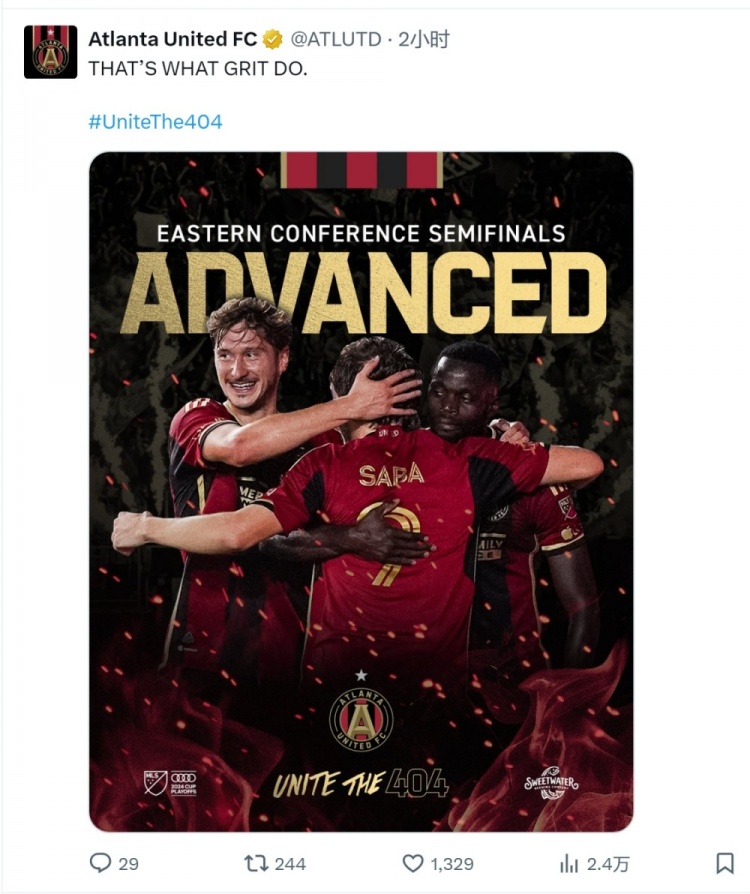Click the post text THAT'S WHAT GRIT DO
The image size is (750, 894).
click(198, 68)
